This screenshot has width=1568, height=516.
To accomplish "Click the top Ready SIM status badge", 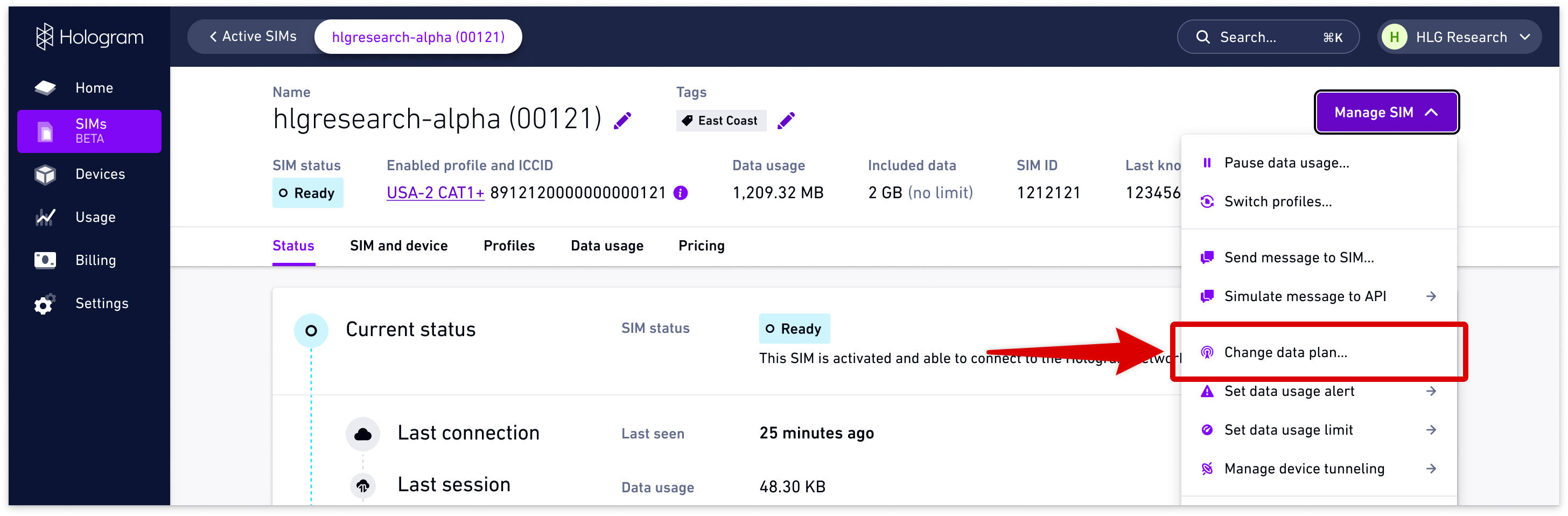I will click(x=307, y=193).
